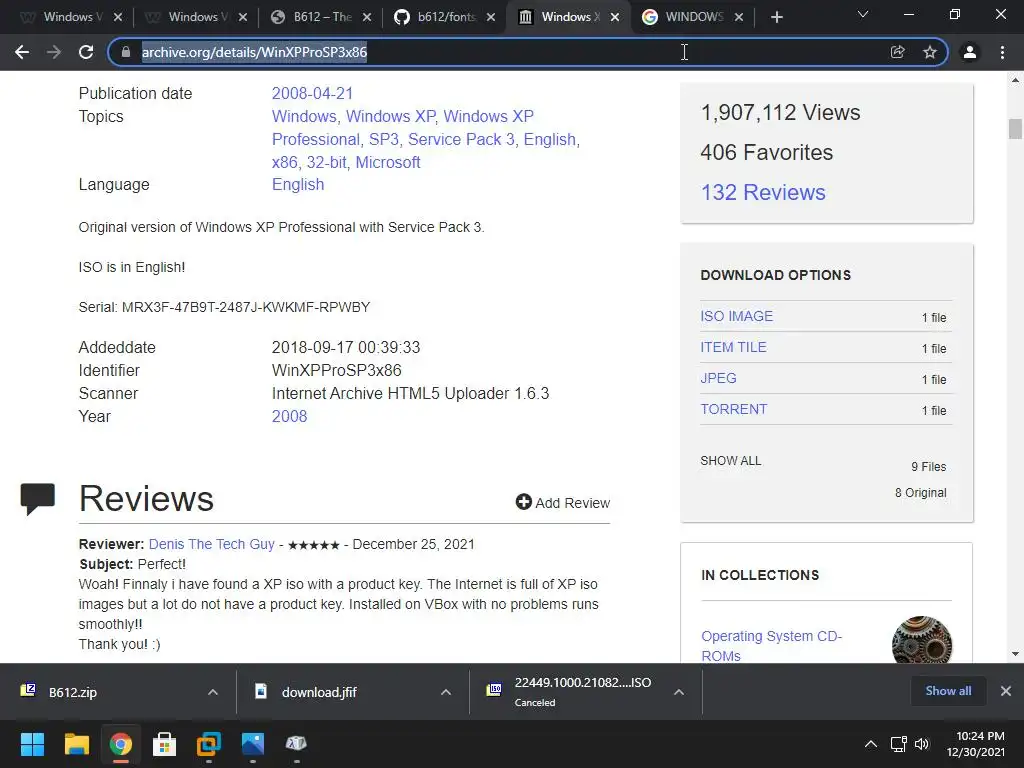Download the ISO IMAGE file

coord(737,316)
